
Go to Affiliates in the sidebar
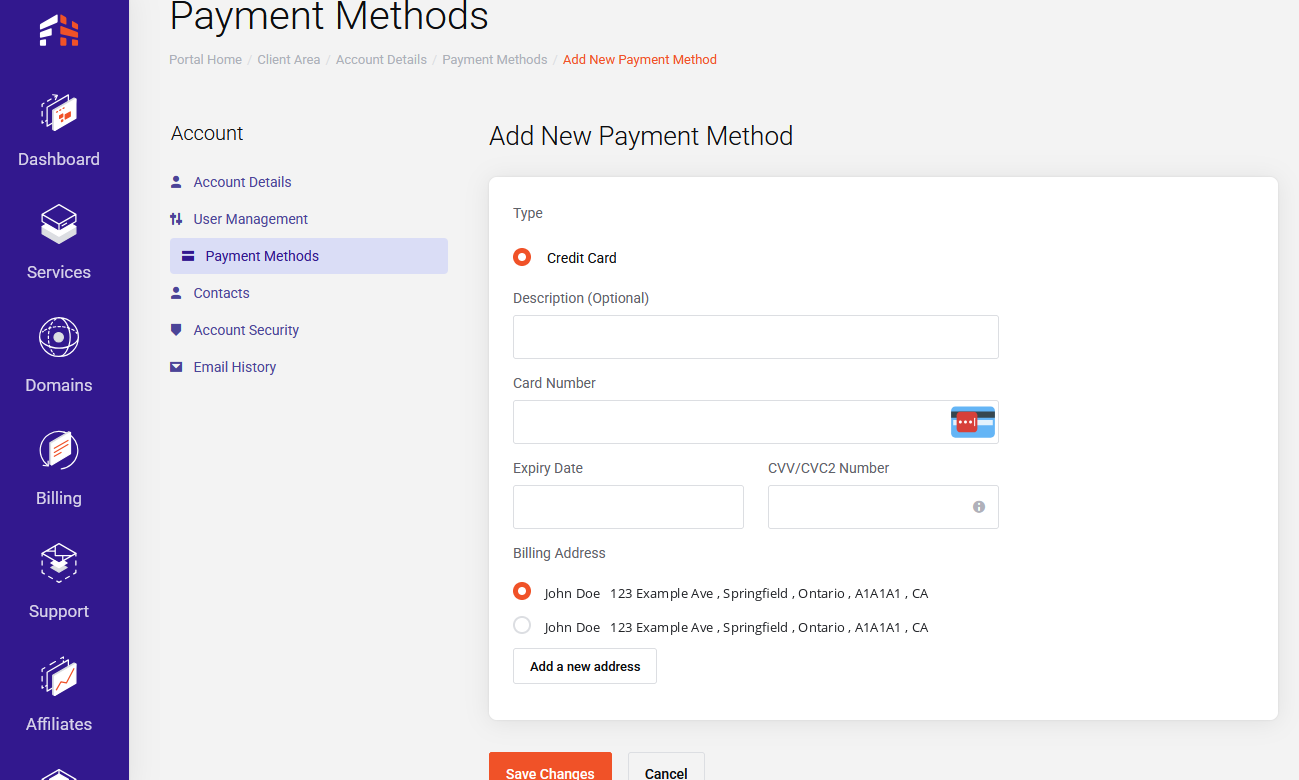click(x=59, y=724)
